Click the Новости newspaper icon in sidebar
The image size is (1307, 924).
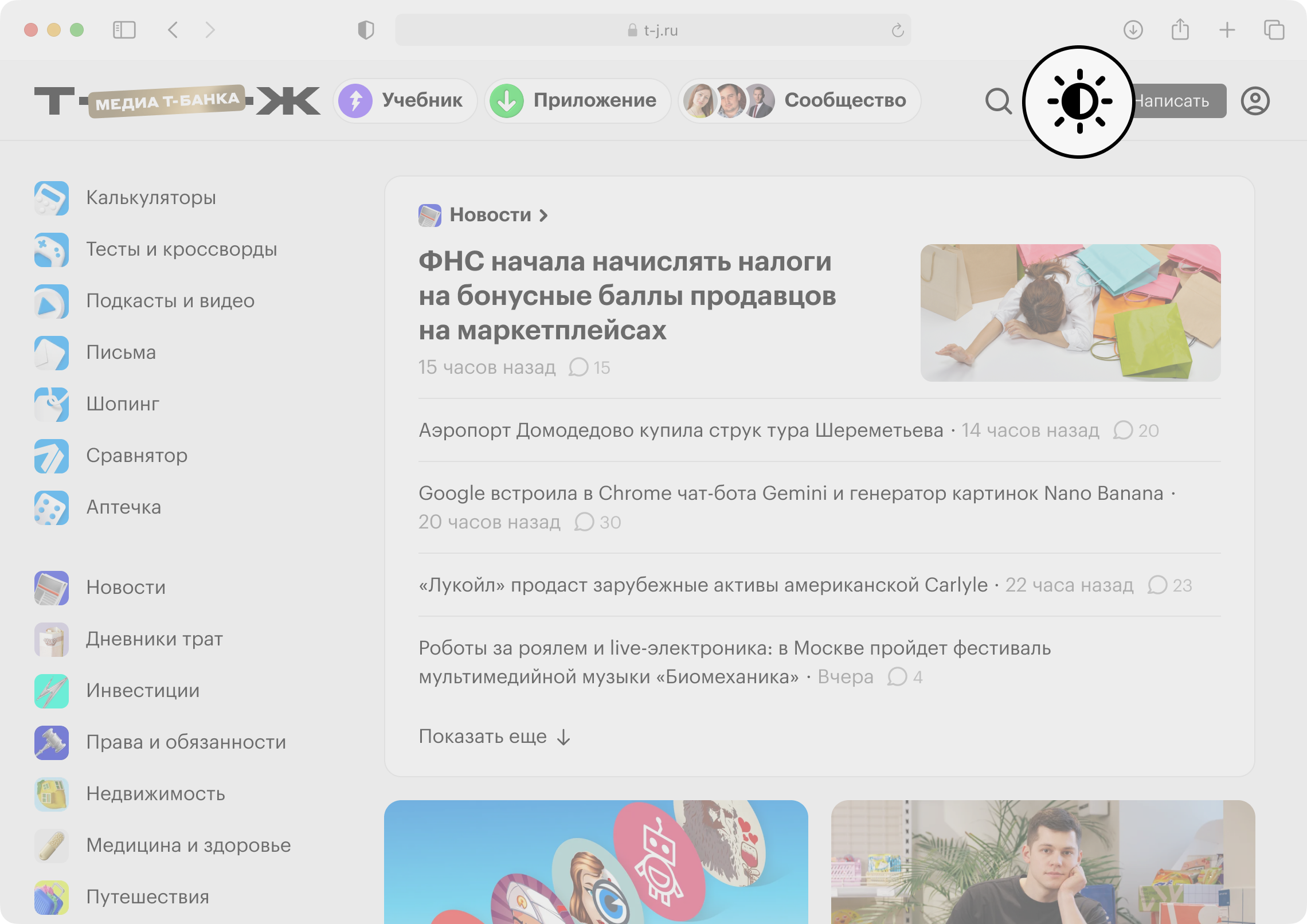pyautogui.click(x=52, y=588)
